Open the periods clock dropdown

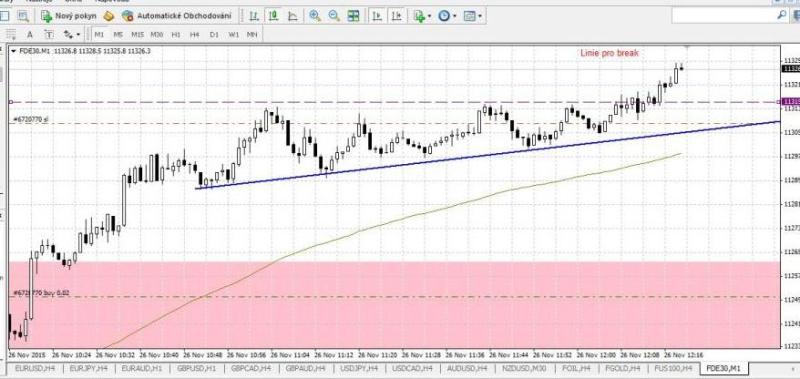(447, 16)
